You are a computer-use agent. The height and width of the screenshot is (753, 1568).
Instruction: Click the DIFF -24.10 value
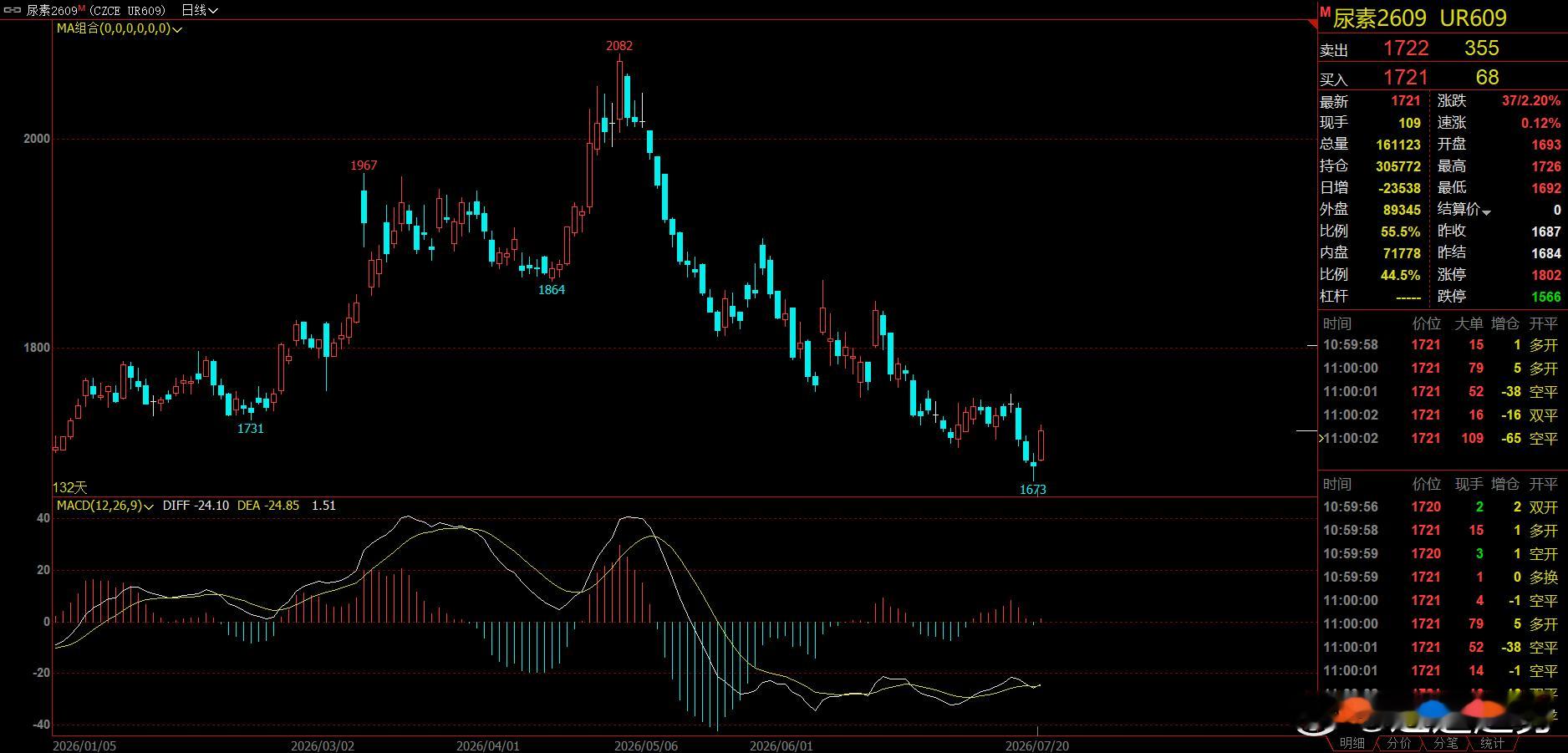coord(196,506)
